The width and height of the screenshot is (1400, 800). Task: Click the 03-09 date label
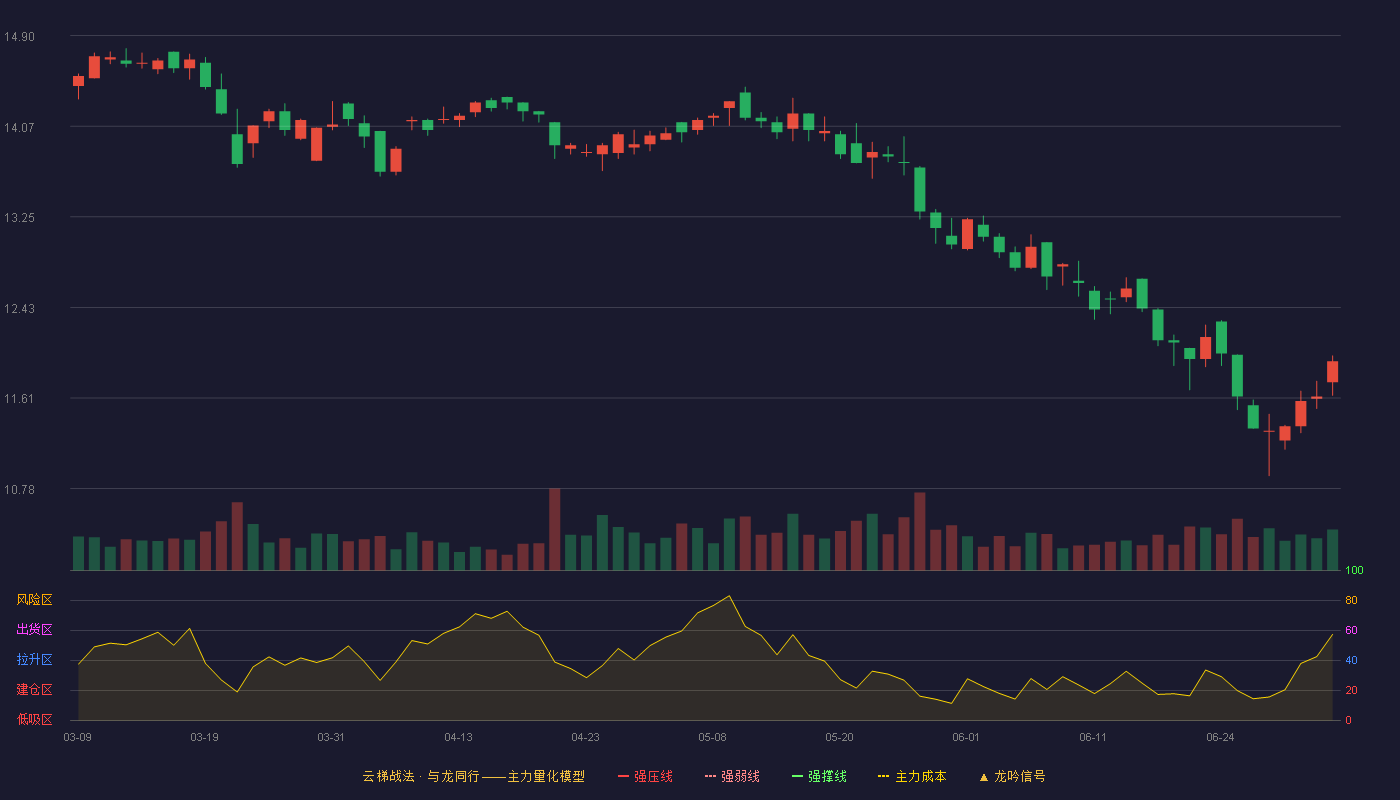click(x=78, y=737)
